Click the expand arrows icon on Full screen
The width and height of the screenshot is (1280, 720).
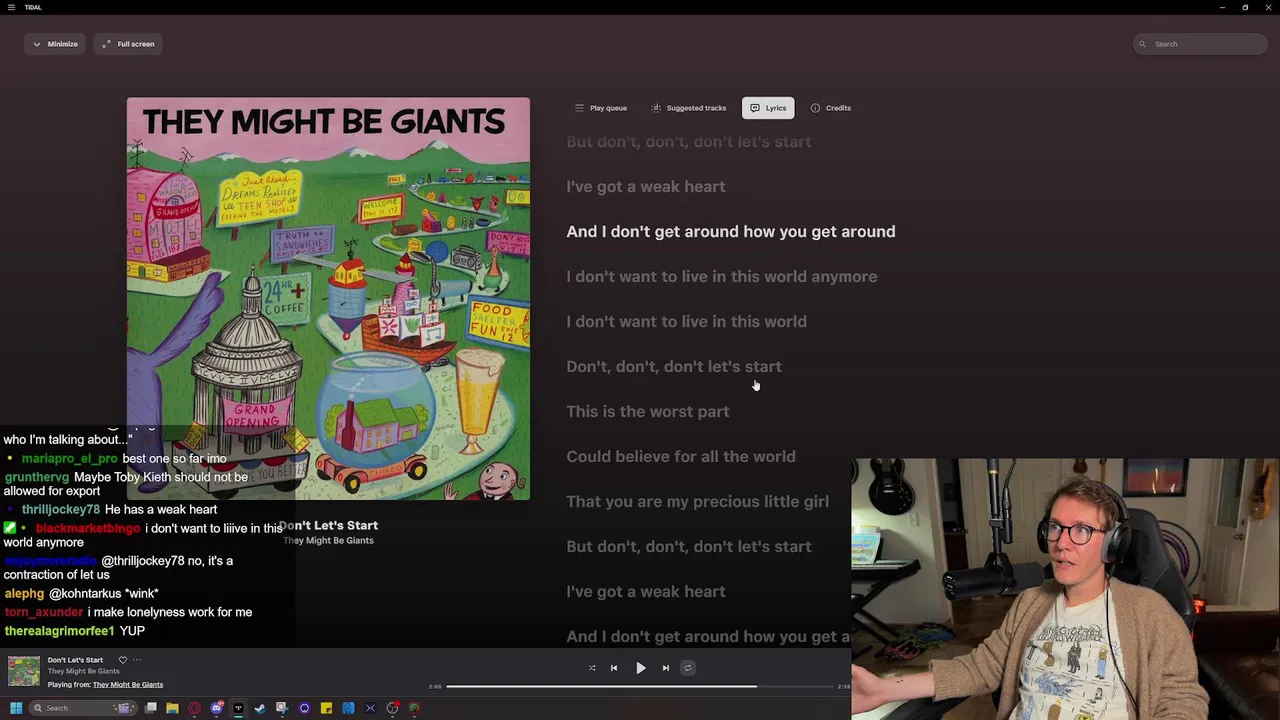107,44
